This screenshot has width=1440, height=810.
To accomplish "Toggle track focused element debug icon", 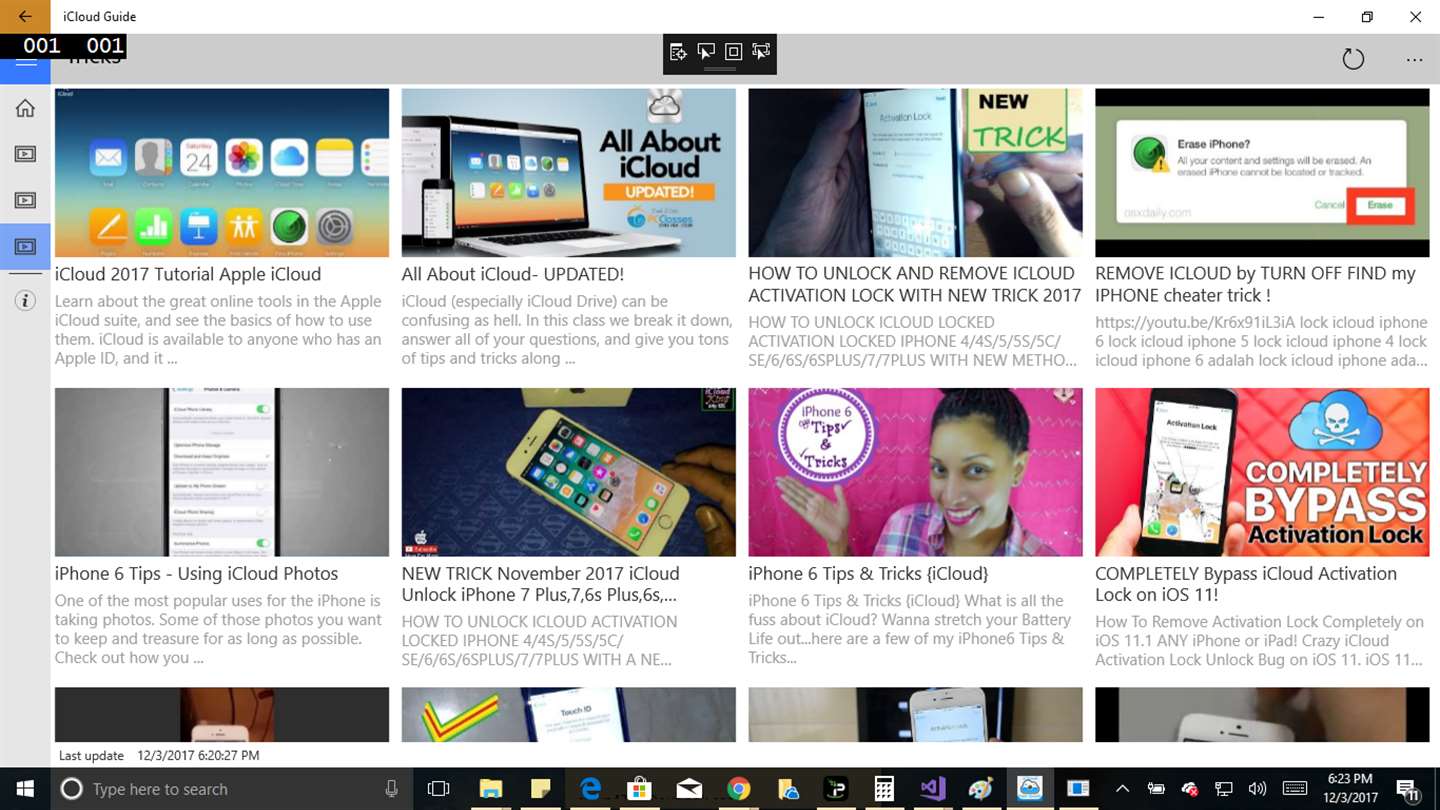I will point(761,51).
